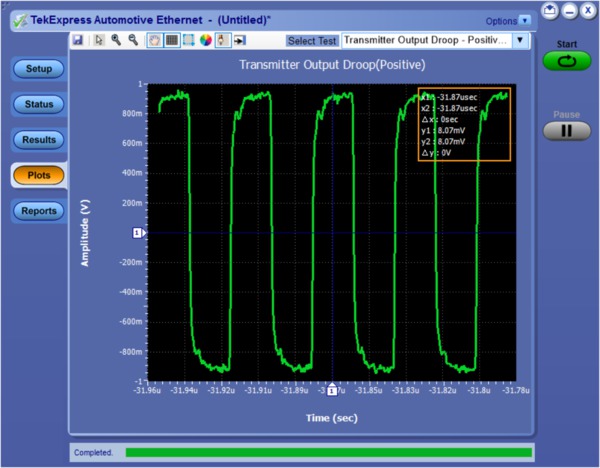The width and height of the screenshot is (600, 468).
Task: Toggle the rectangle zoom selection tool
Action: point(188,40)
